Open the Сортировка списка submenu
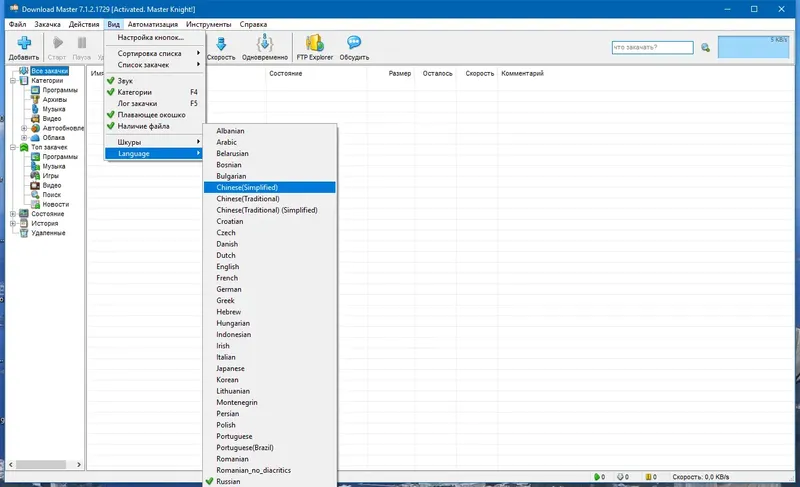The width and height of the screenshot is (800, 487). [x=154, y=53]
